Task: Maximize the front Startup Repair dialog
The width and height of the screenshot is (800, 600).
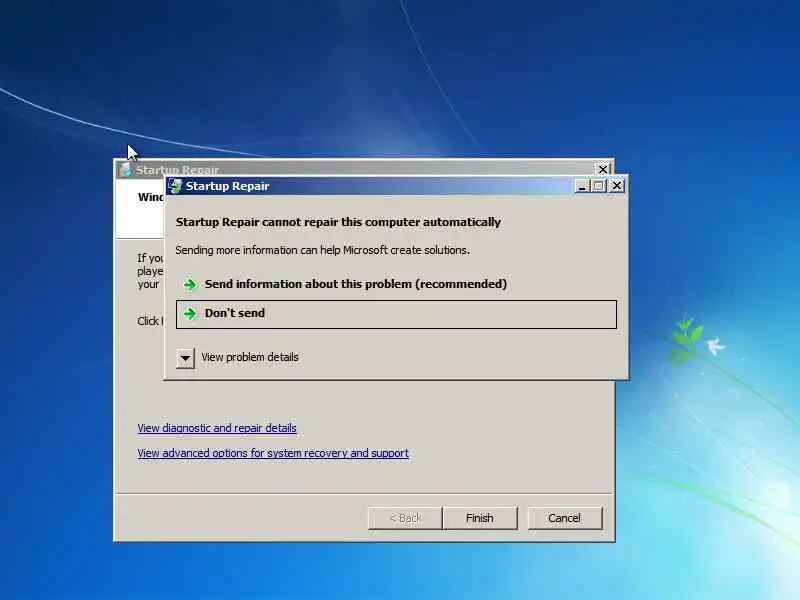Action: pyautogui.click(x=598, y=186)
